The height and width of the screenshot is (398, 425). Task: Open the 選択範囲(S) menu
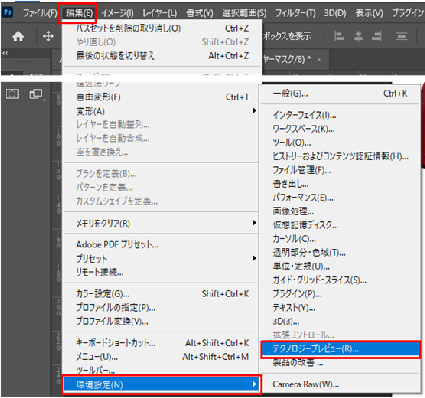(244, 13)
